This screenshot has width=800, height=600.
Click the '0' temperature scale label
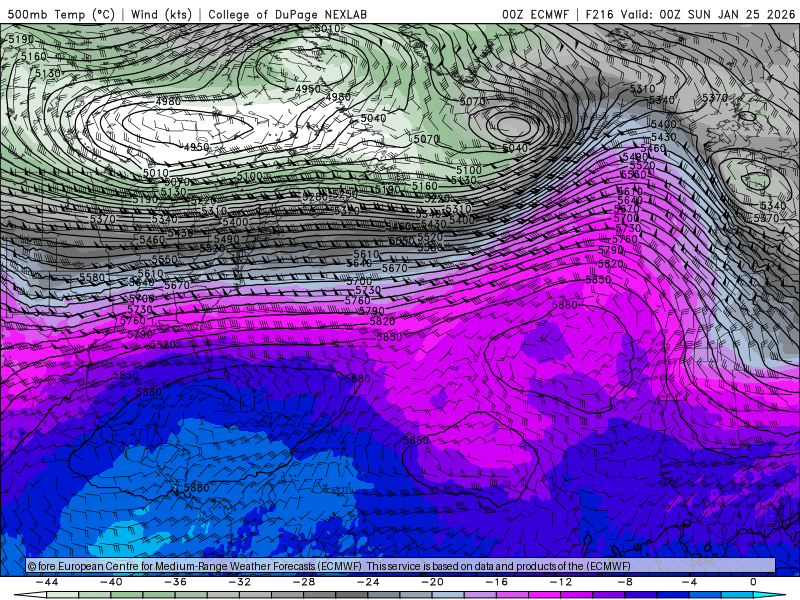coord(754,582)
